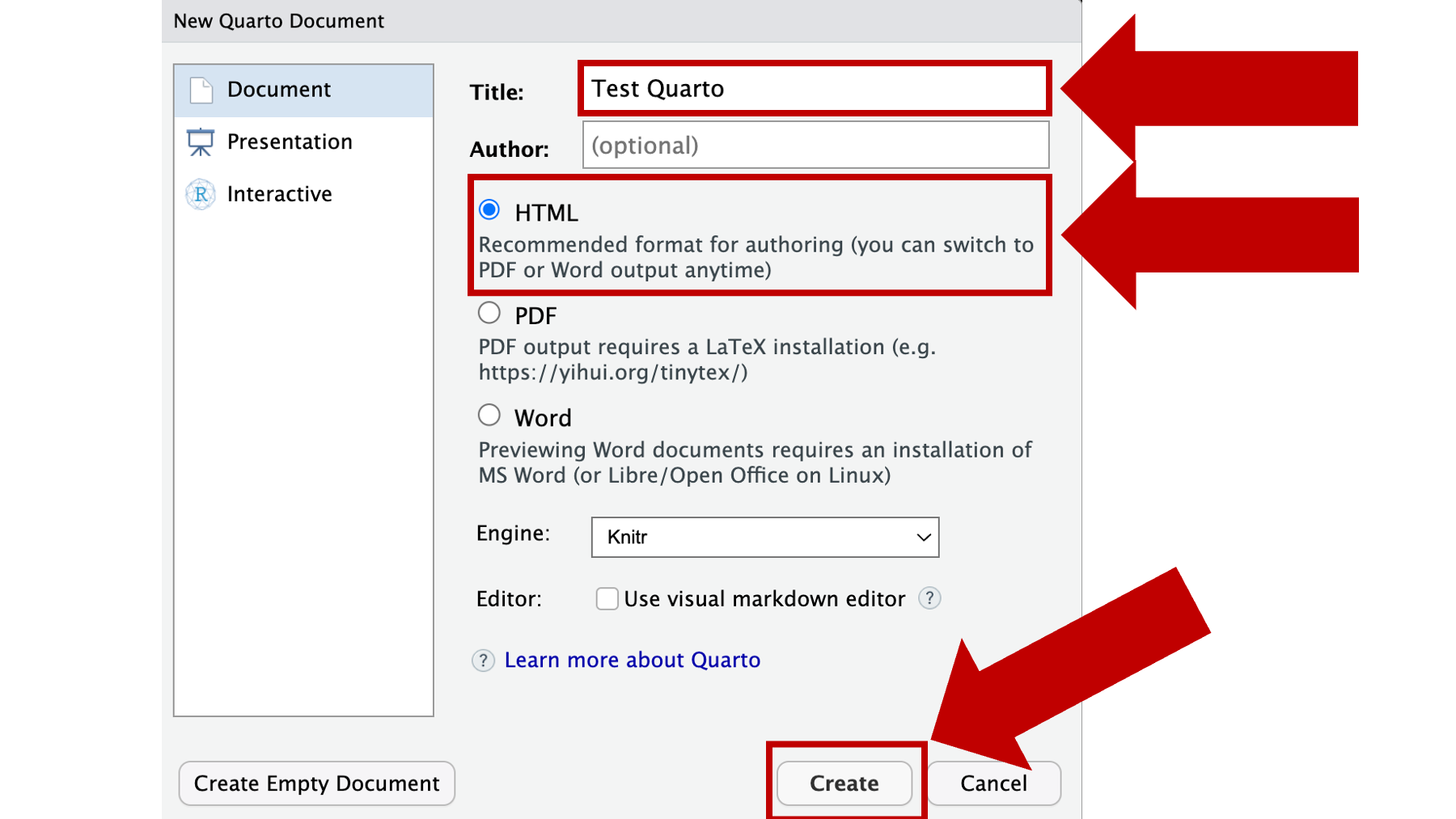1456x819 pixels.
Task: Click the Title label
Action: [497, 92]
